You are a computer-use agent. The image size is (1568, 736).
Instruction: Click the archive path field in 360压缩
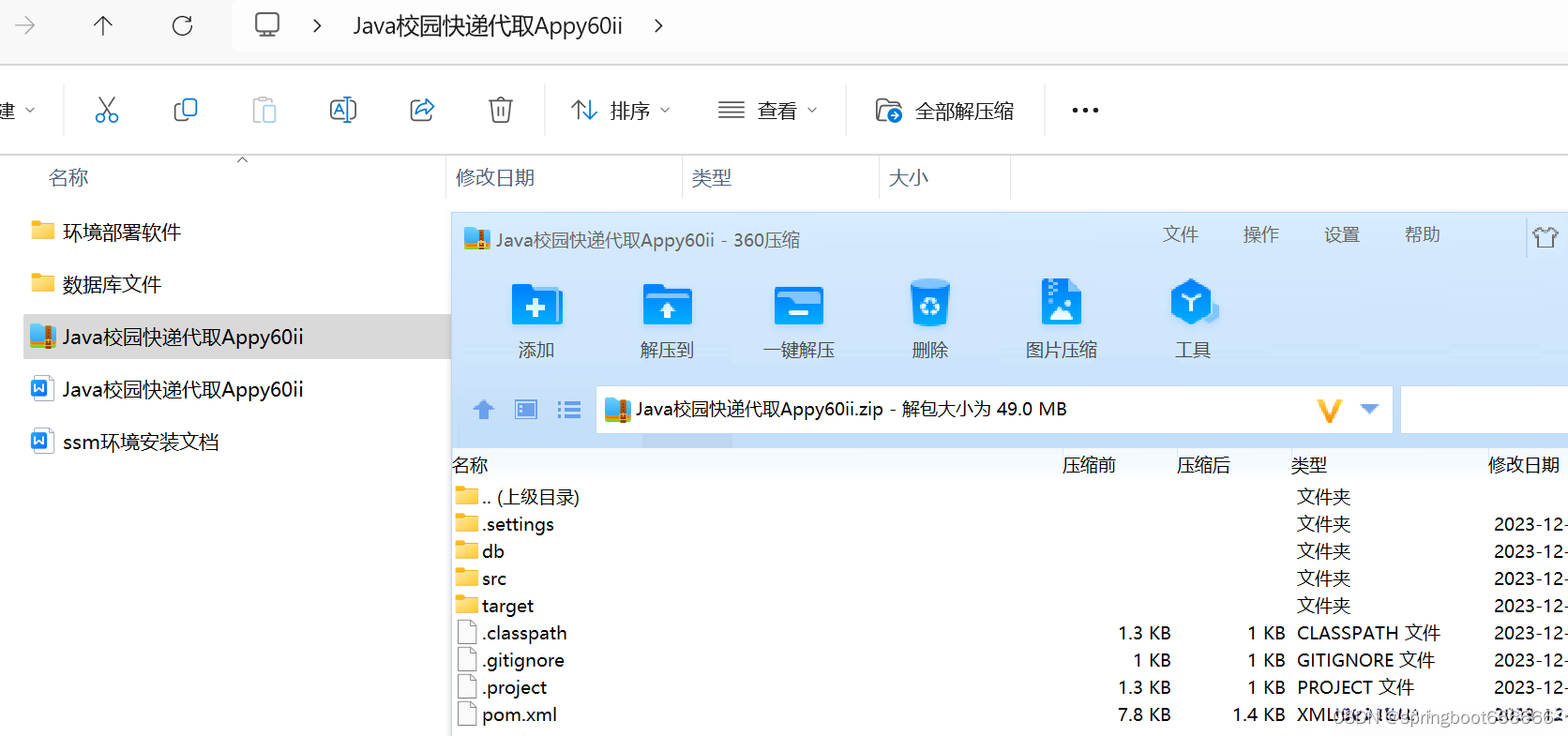(994, 410)
